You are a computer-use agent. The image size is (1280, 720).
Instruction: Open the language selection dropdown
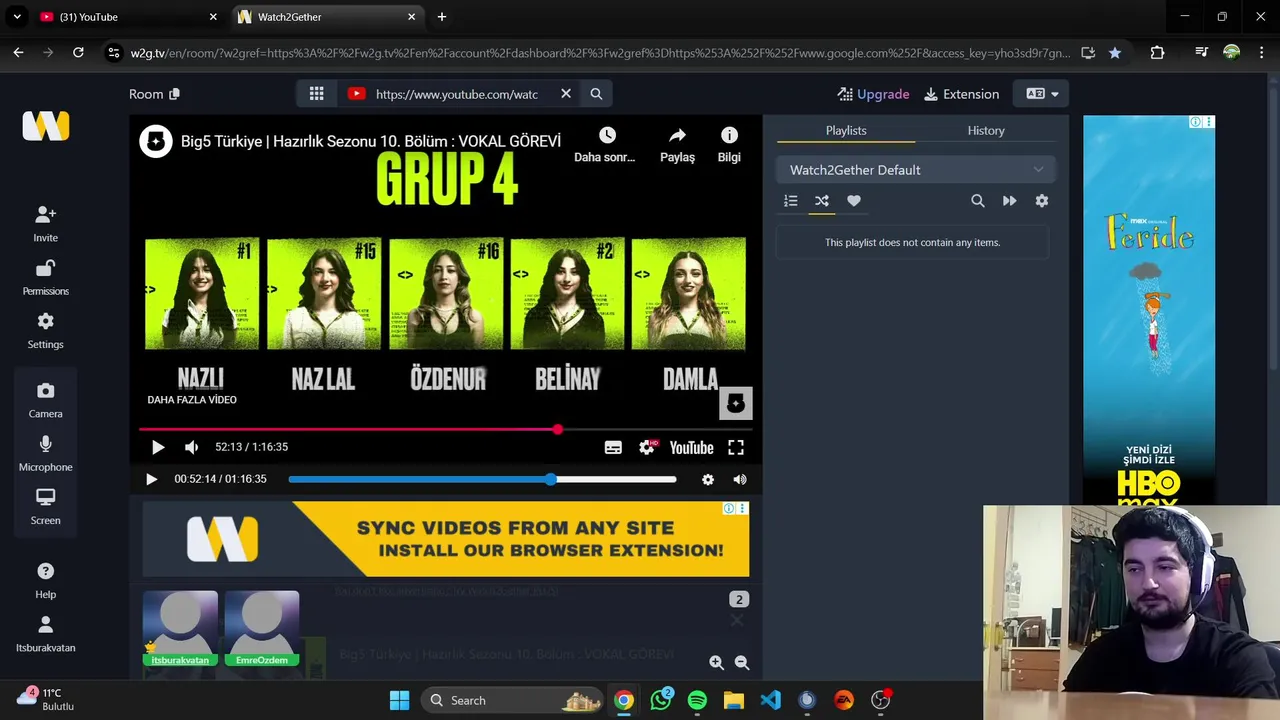click(x=1042, y=94)
